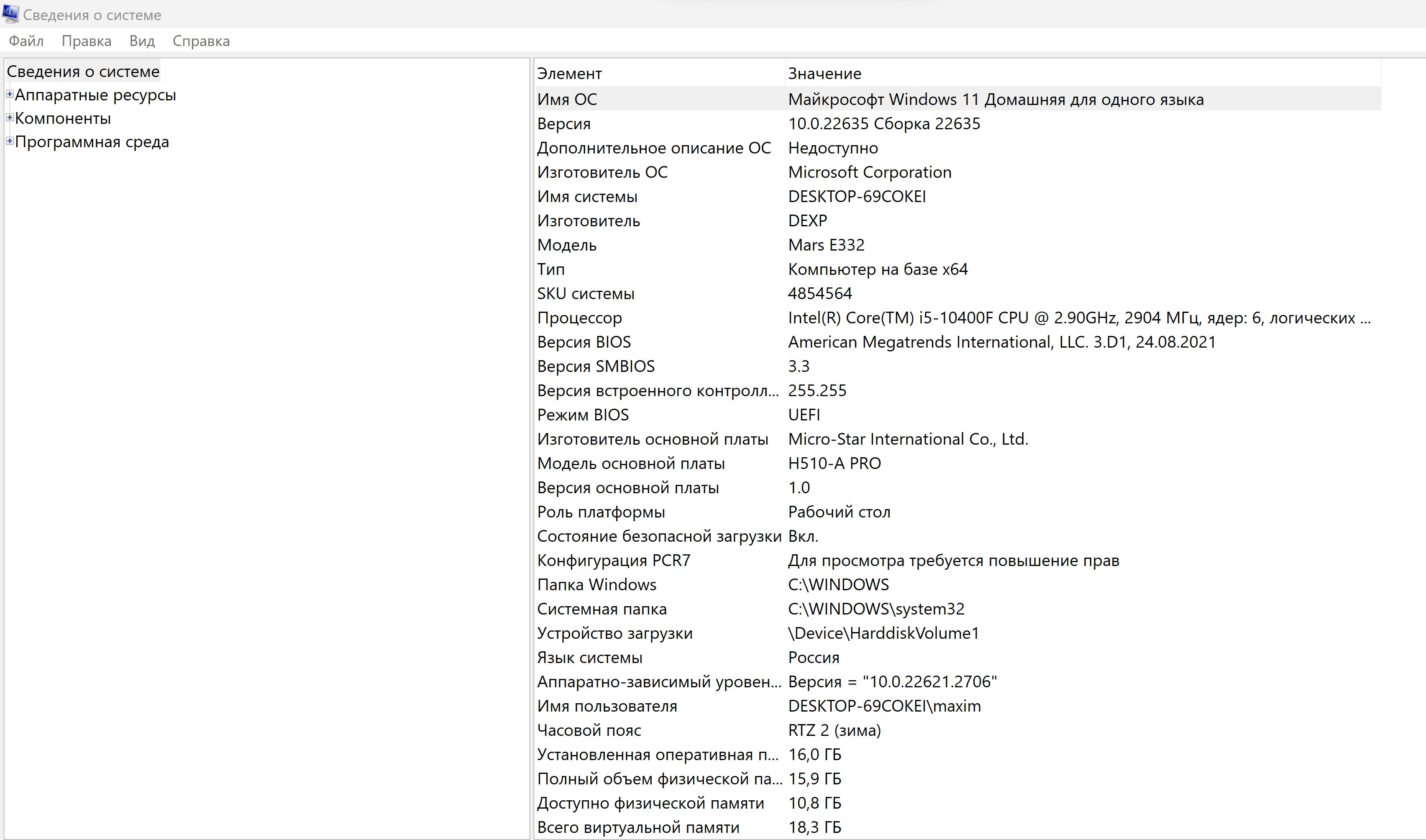Click value 10.0.22635 Сборка 22635
The image size is (1426, 840).
(884, 124)
